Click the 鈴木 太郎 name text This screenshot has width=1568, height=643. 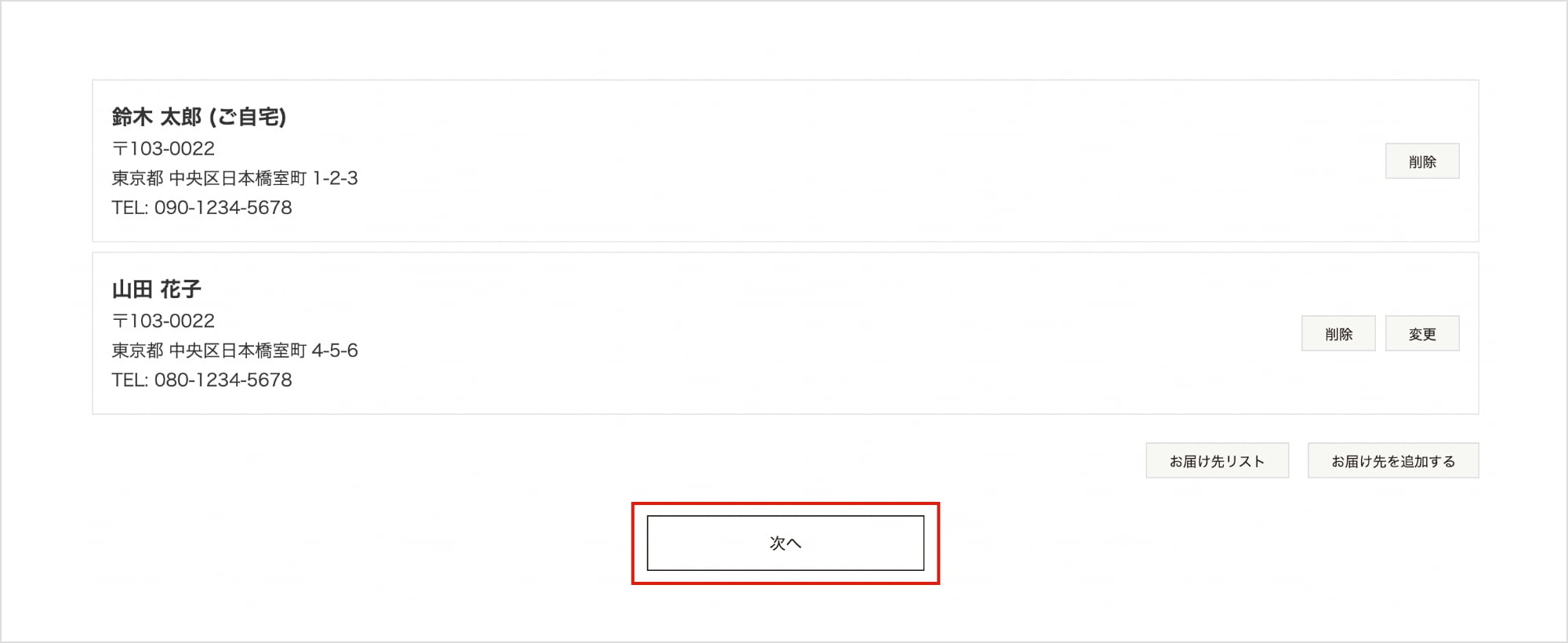pos(157,117)
